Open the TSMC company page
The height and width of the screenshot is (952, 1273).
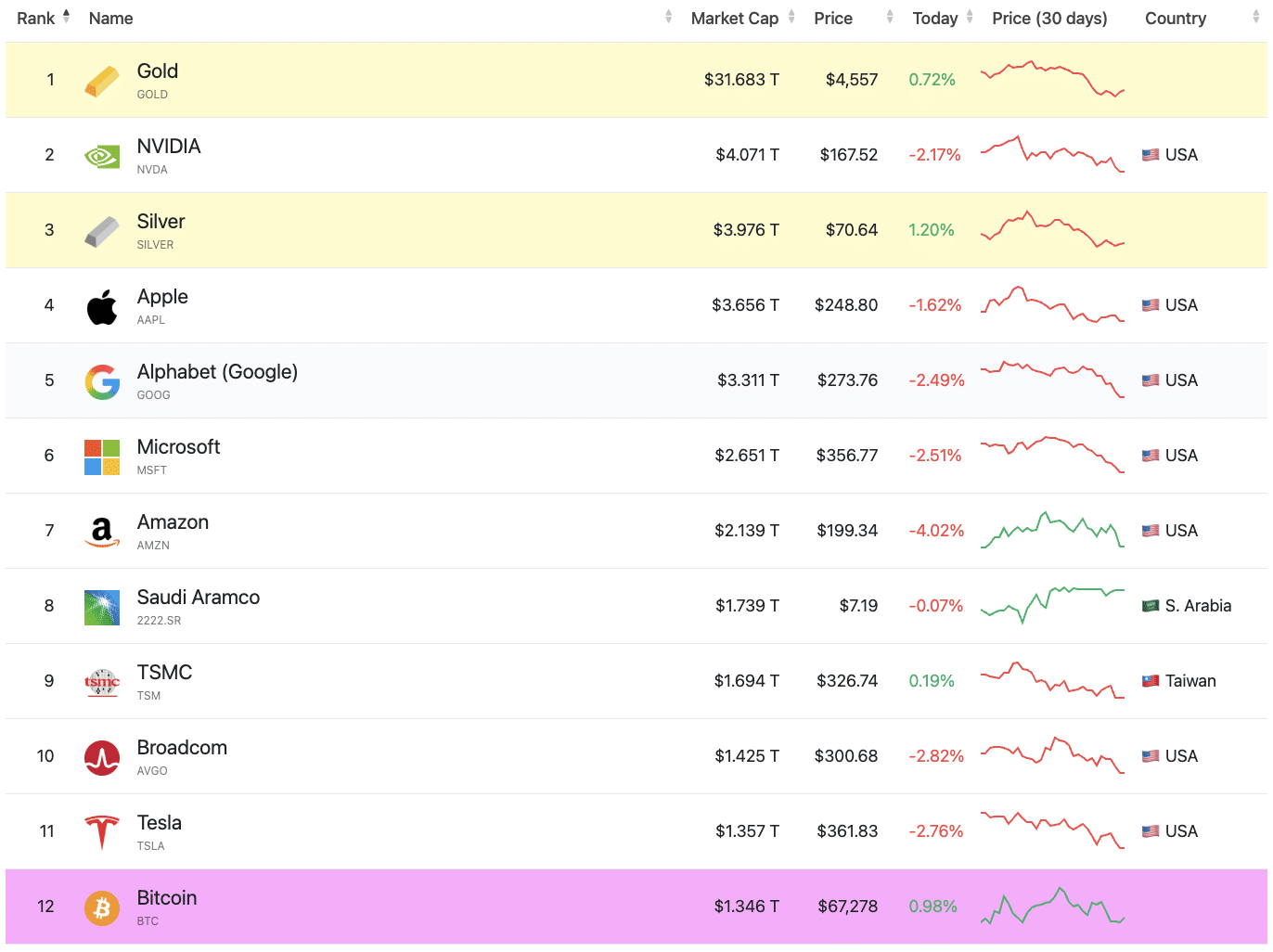coord(164,673)
